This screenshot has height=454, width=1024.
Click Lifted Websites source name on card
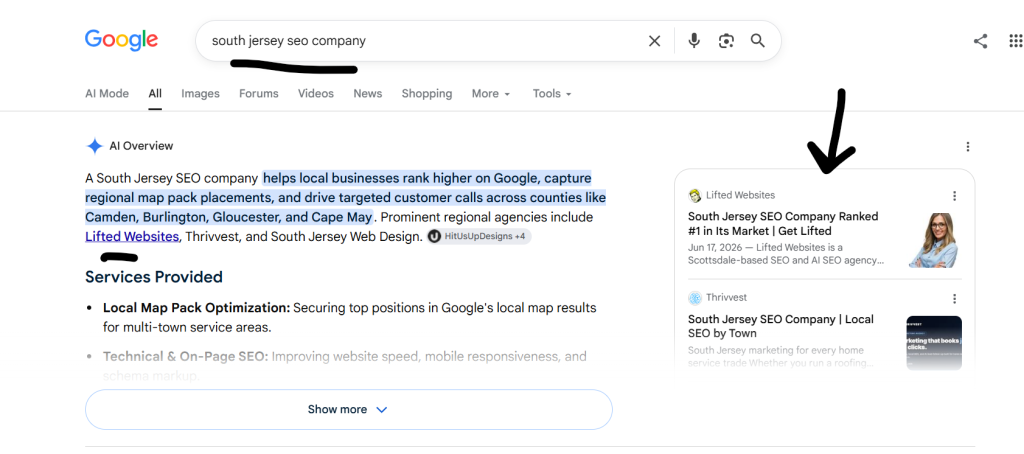tap(741, 195)
